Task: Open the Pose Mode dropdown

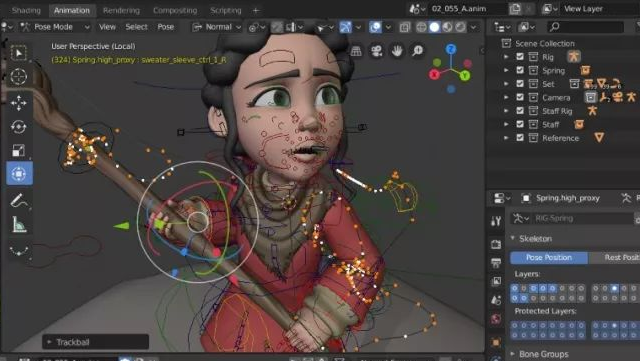Action: pos(55,27)
